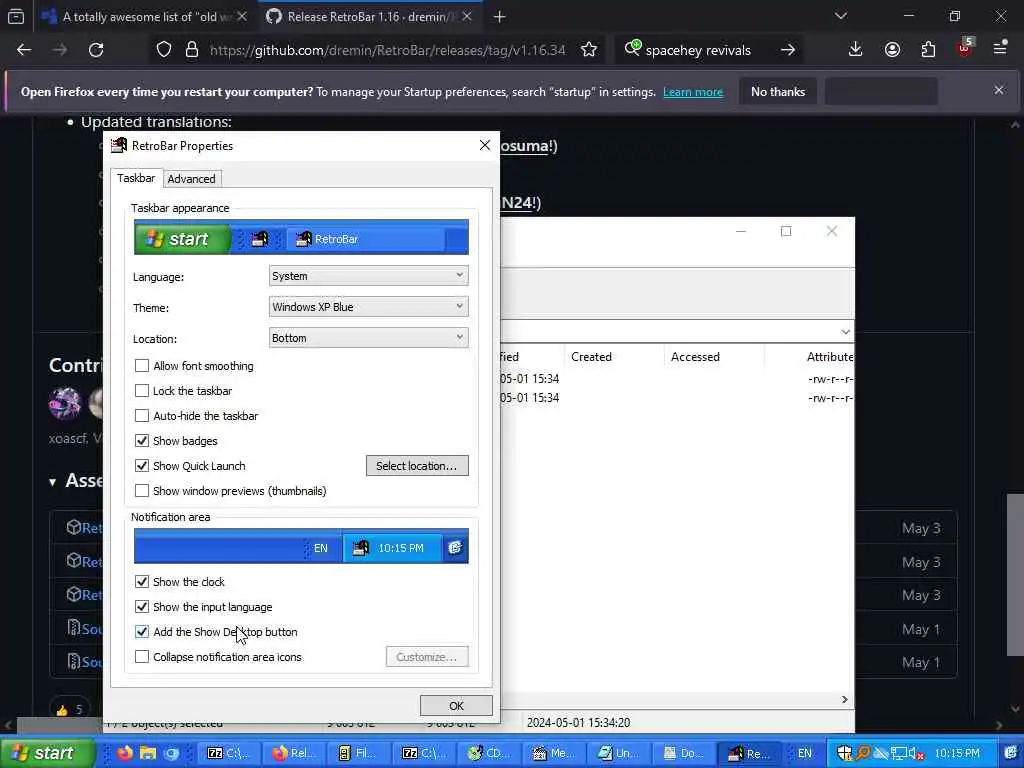Submit search with the arrow button
This screenshot has width=1024, height=768.
pyautogui.click(x=788, y=50)
